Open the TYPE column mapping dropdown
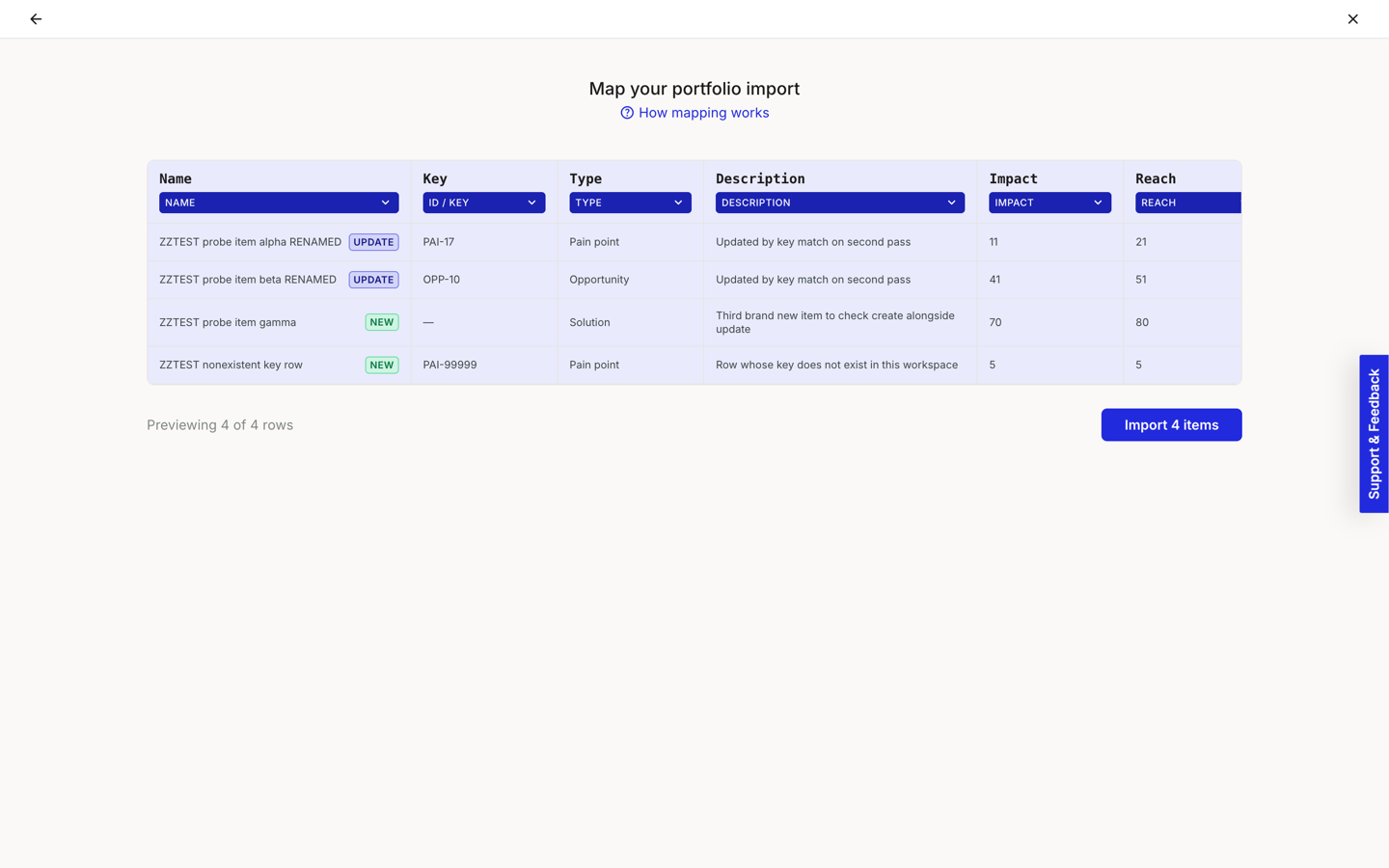 pyautogui.click(x=630, y=203)
